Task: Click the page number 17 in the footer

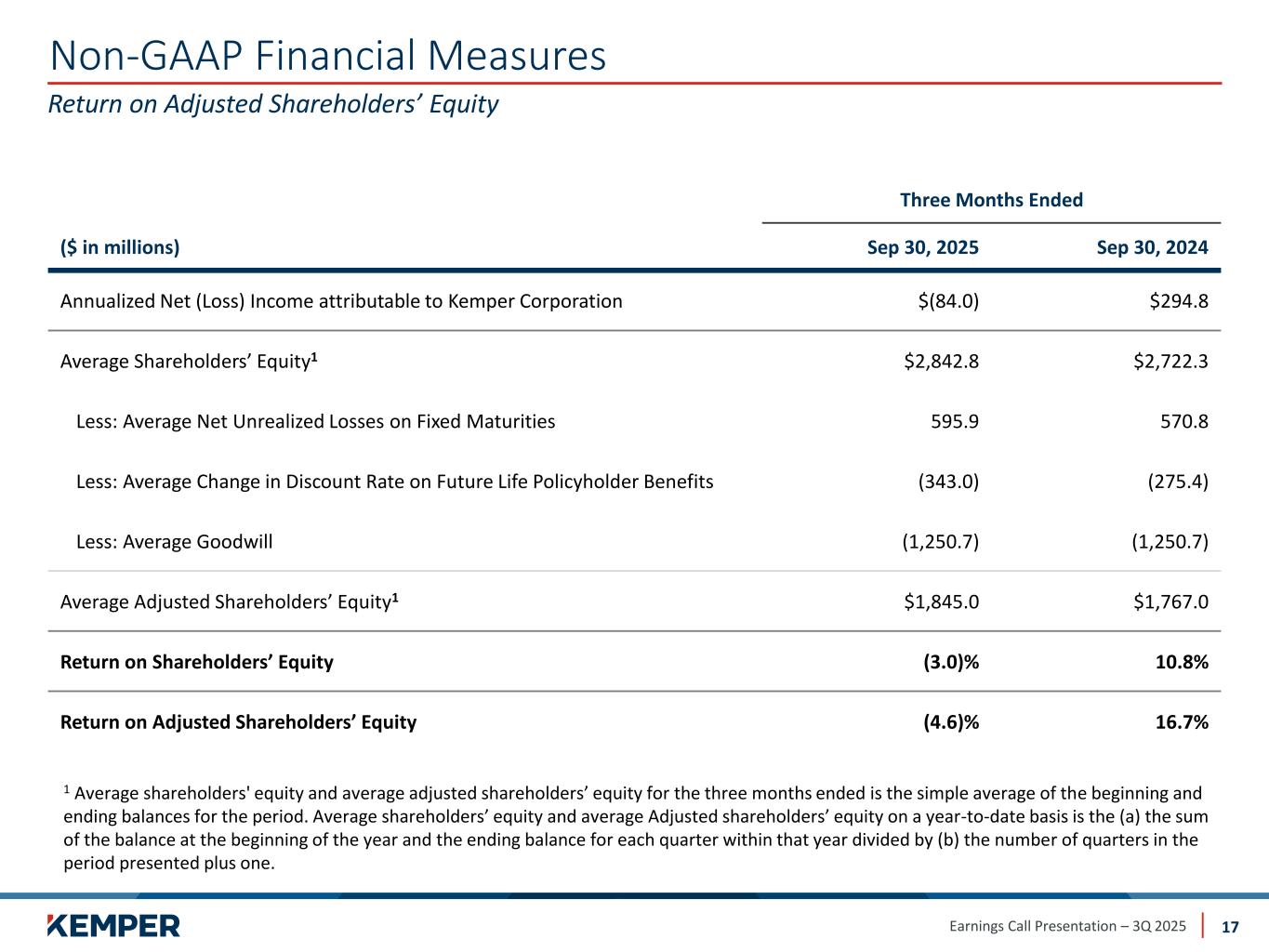Action: (x=1230, y=926)
